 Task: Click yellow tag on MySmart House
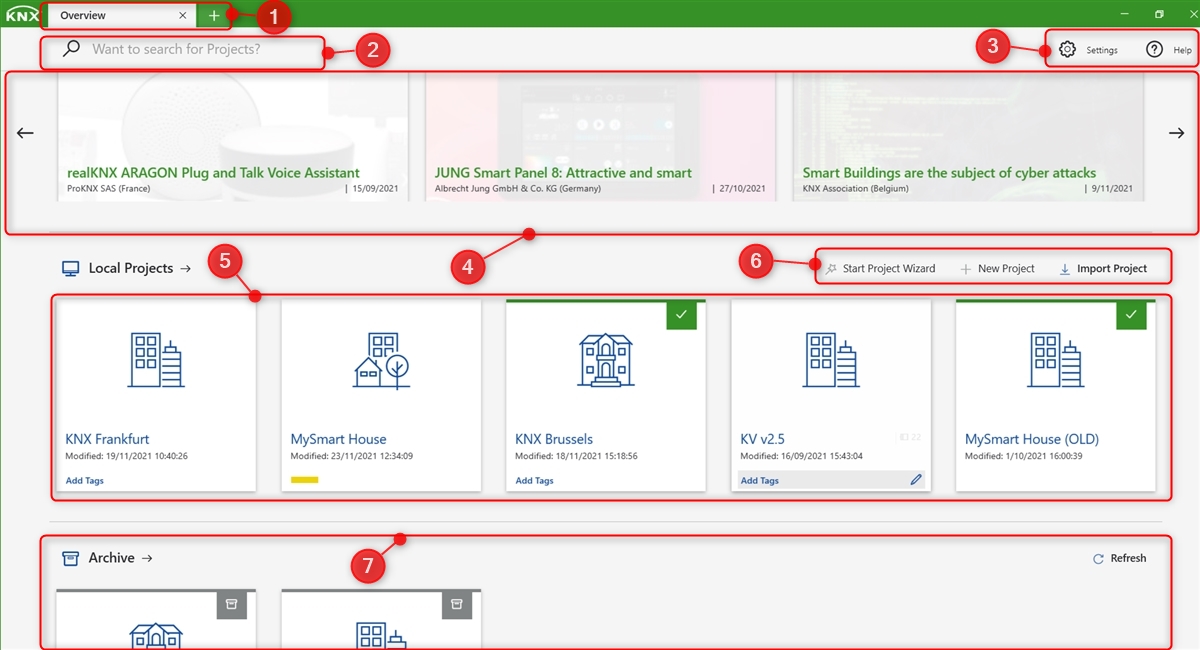click(305, 480)
